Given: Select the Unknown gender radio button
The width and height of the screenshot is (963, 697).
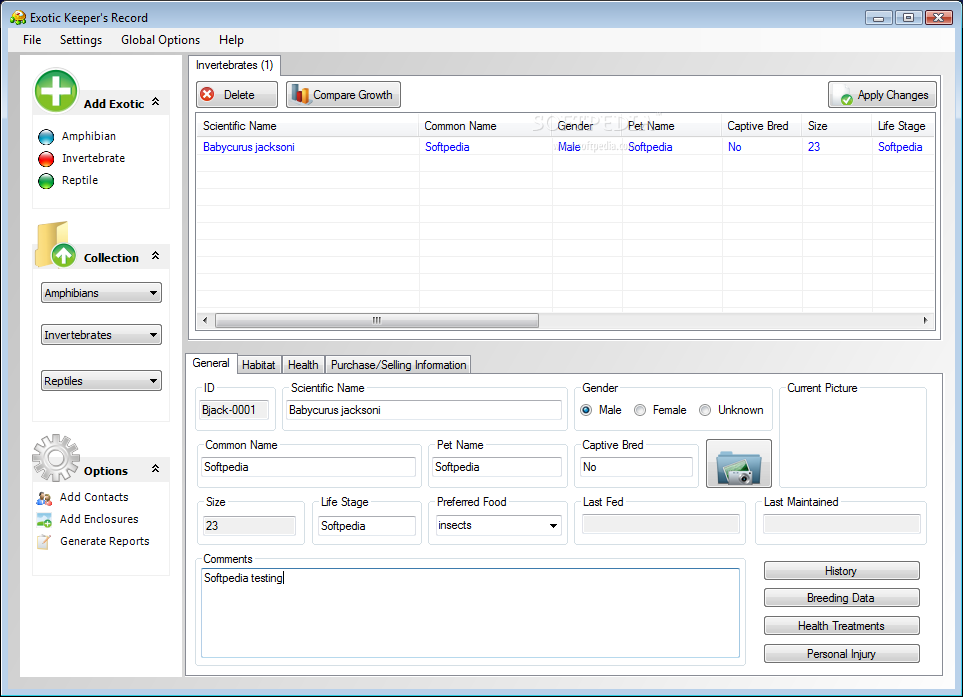Looking at the screenshot, I should (x=705, y=410).
